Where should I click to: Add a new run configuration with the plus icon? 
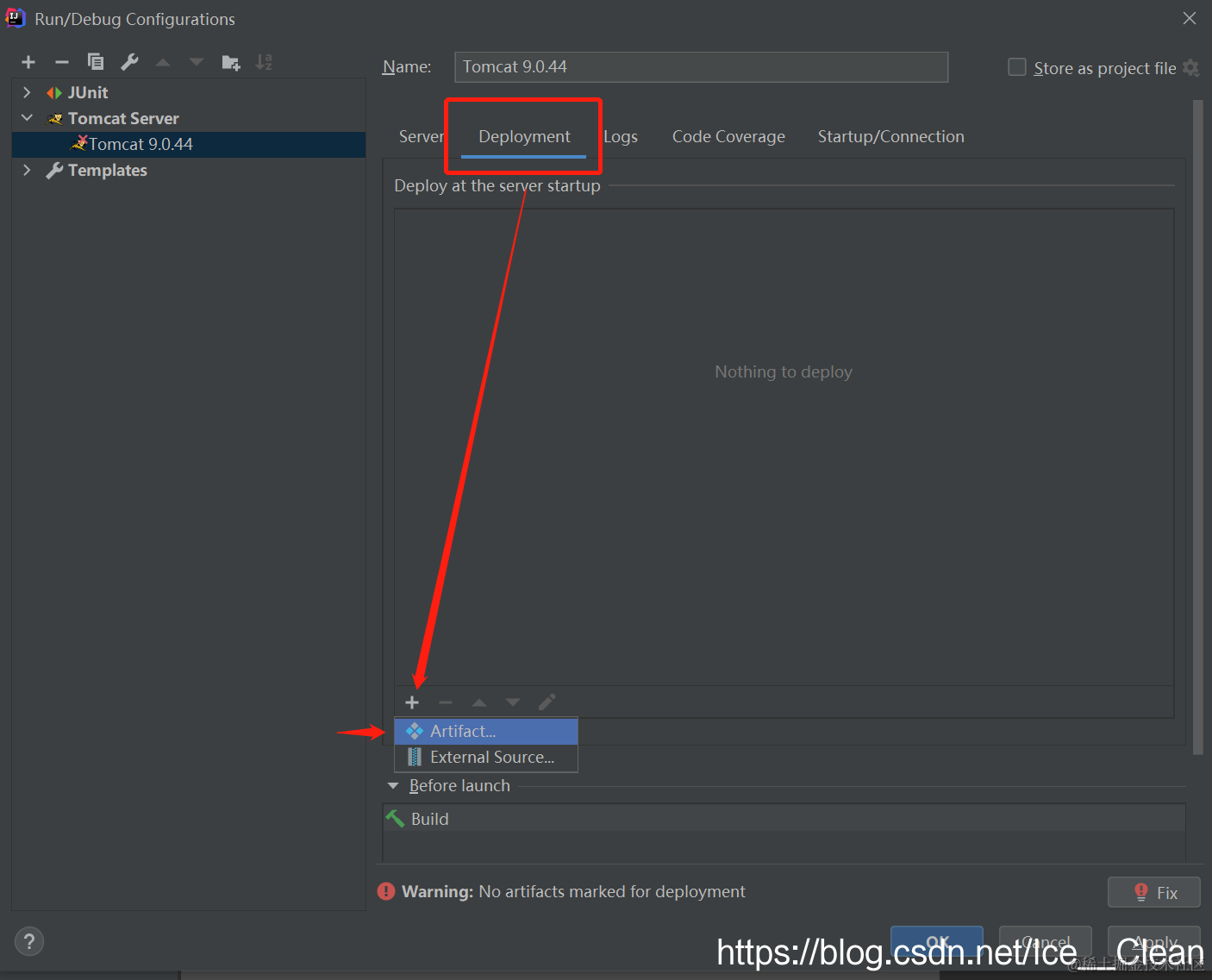[28, 62]
